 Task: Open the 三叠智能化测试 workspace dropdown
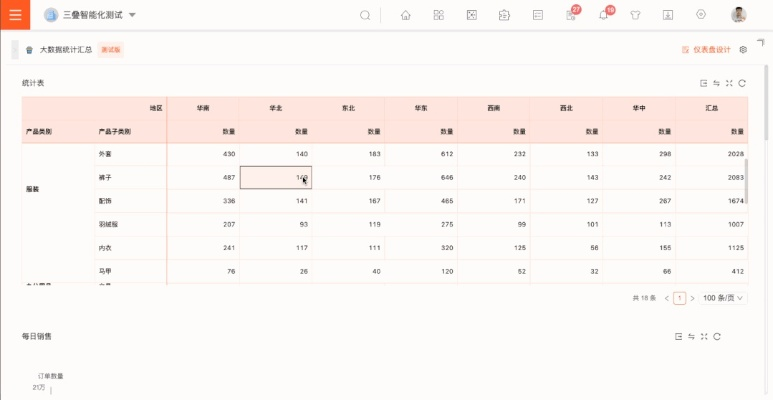coord(132,15)
